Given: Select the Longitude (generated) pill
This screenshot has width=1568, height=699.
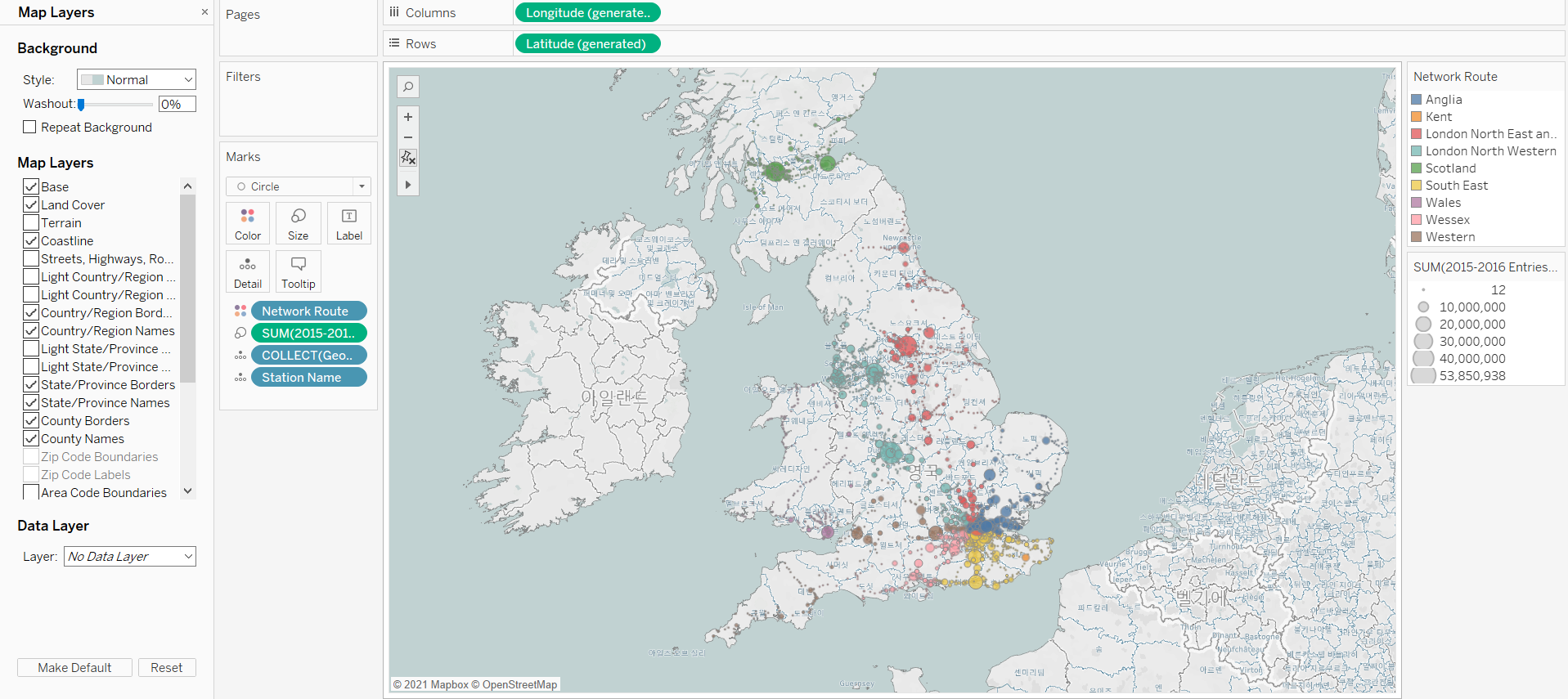Looking at the screenshot, I should click(x=587, y=12).
